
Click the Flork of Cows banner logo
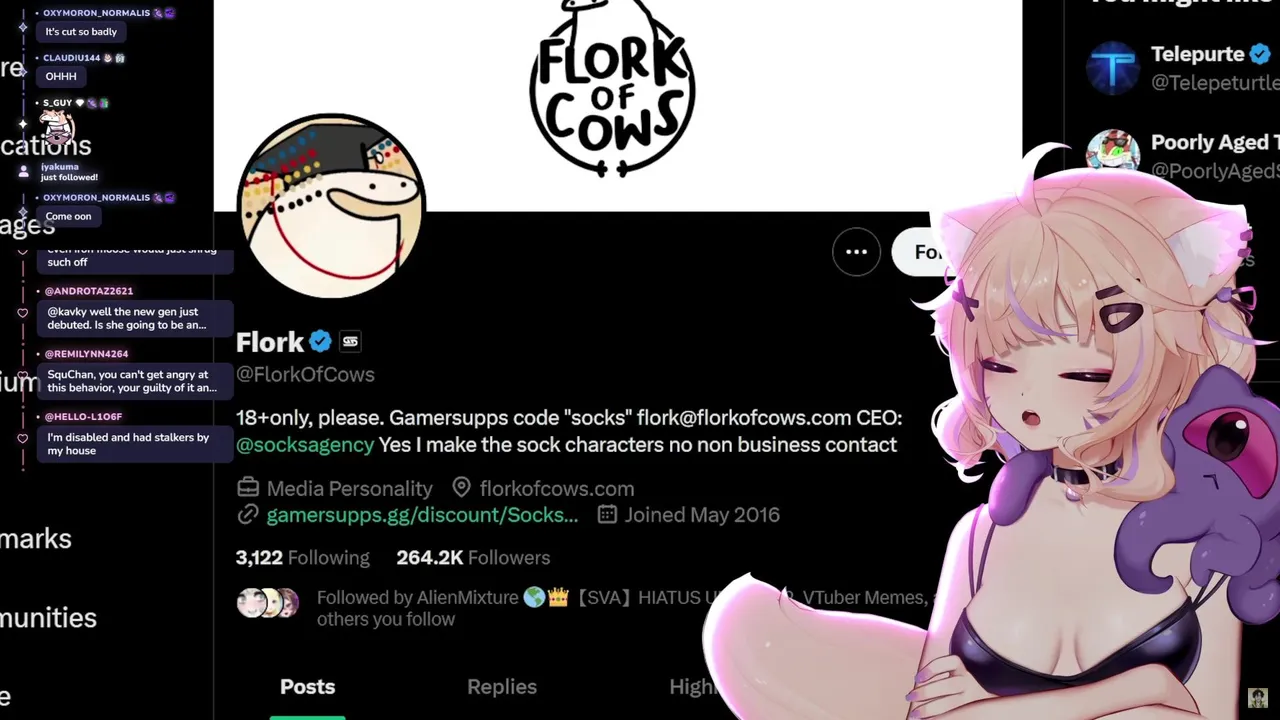pos(612,88)
